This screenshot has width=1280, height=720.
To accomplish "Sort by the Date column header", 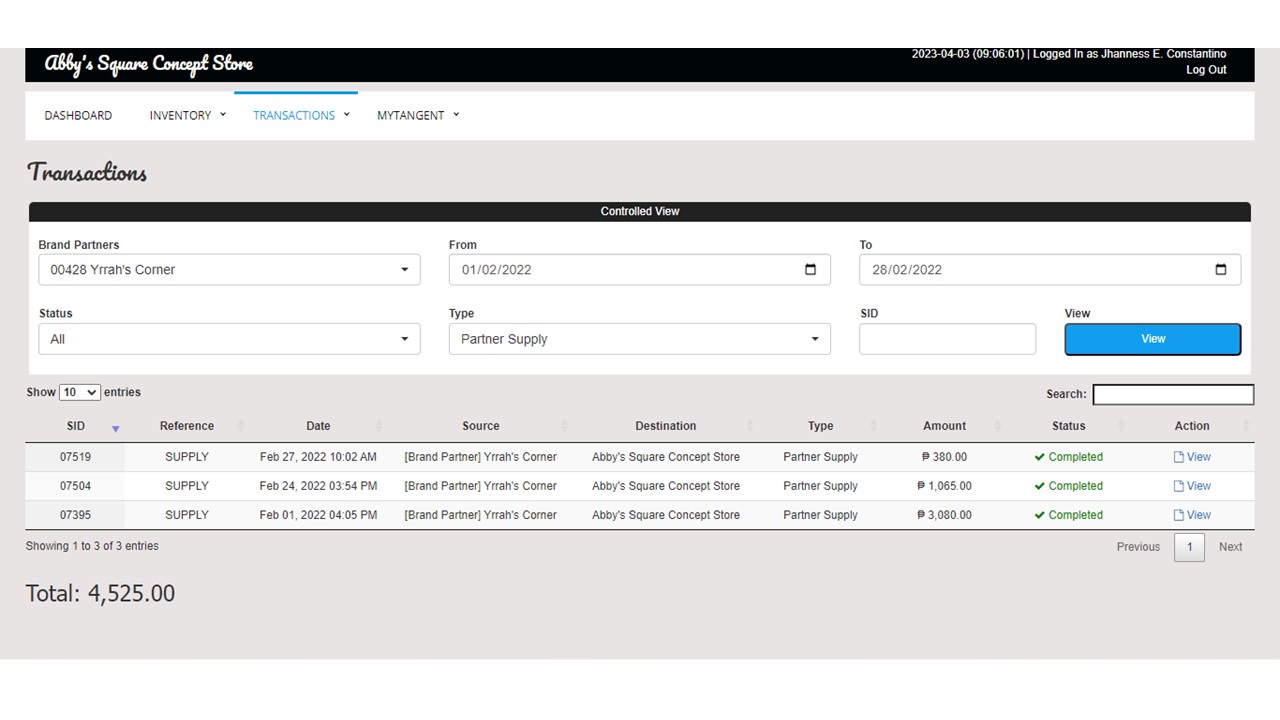I will (318, 426).
